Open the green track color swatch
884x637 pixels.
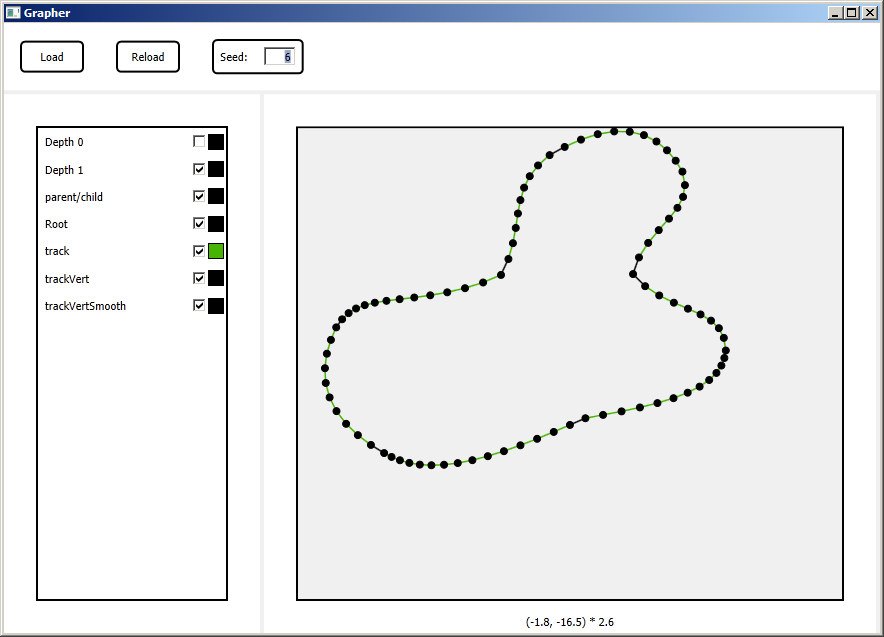click(216, 251)
